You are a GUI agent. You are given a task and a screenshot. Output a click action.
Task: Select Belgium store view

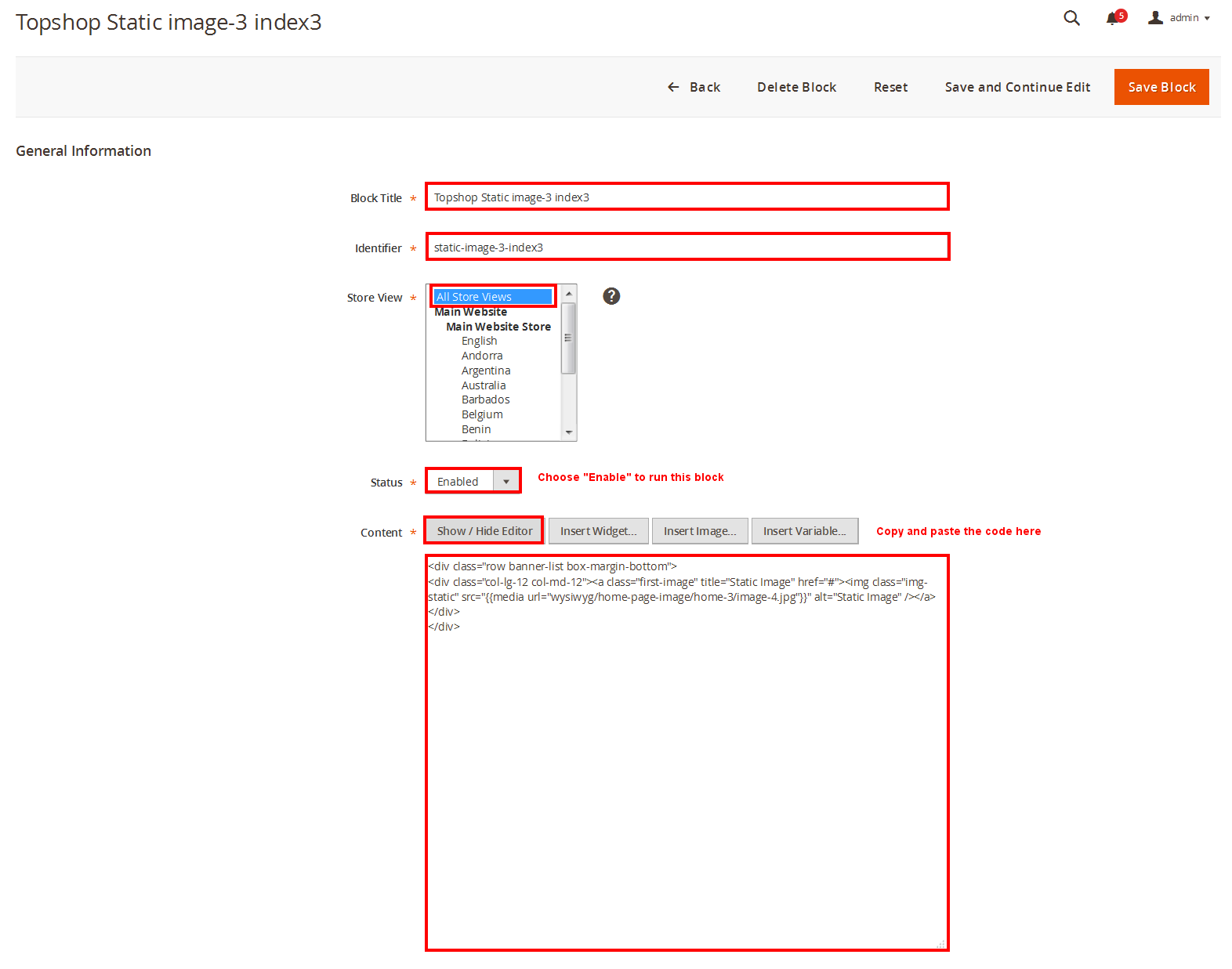point(482,414)
